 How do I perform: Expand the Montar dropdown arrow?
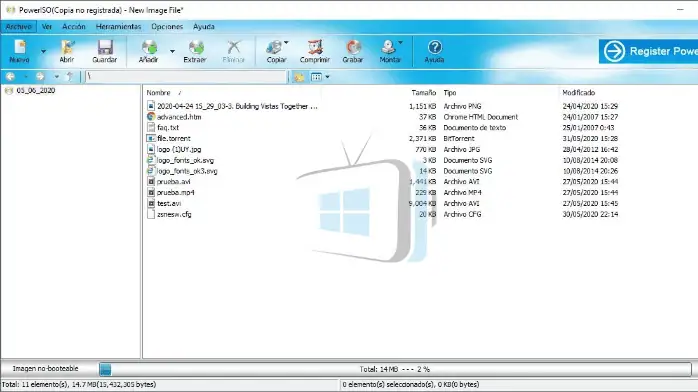401,42
